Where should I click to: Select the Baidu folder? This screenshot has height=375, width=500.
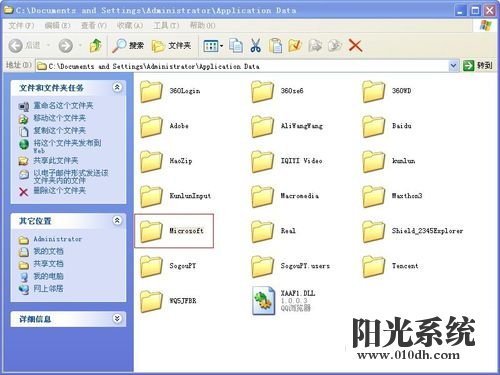(387, 126)
